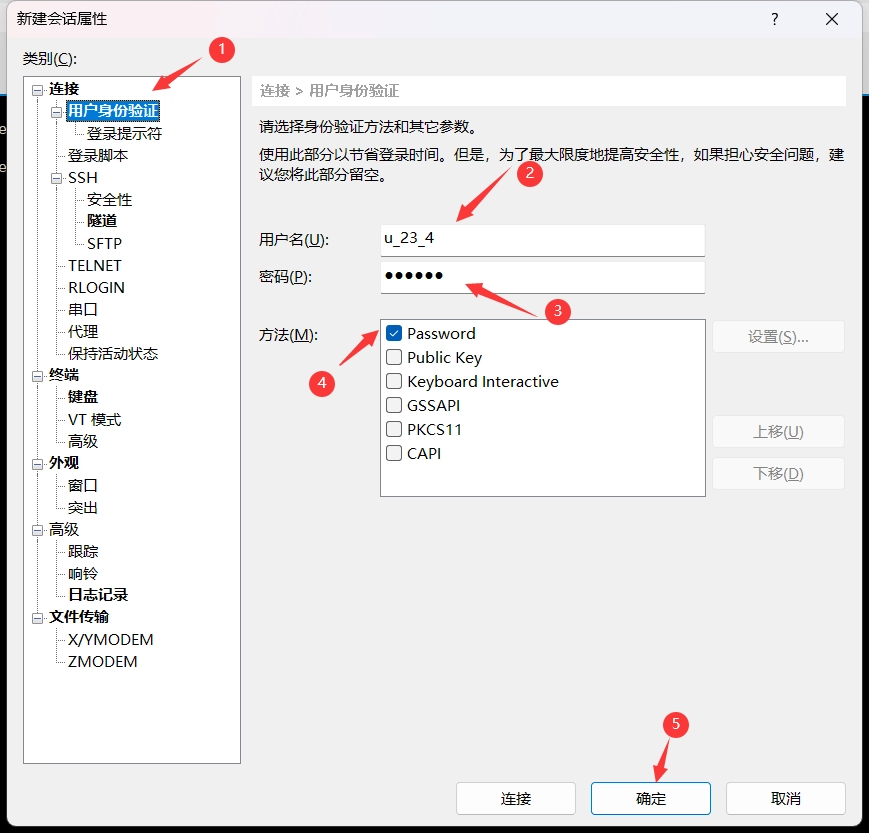Image resolution: width=869 pixels, height=833 pixels.
Task: Collapse the 连接 tree node
Action: pos(38,90)
